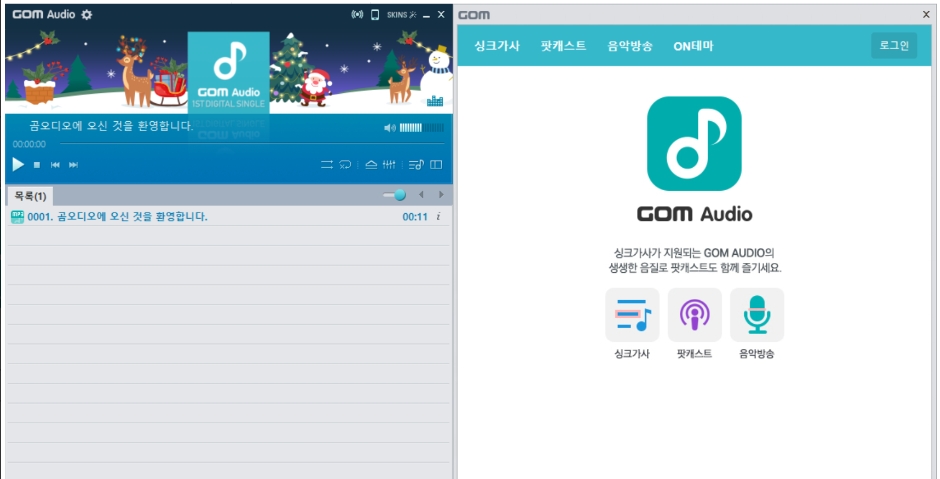Click the playback seek bar
The image size is (940, 479).
pos(252,144)
